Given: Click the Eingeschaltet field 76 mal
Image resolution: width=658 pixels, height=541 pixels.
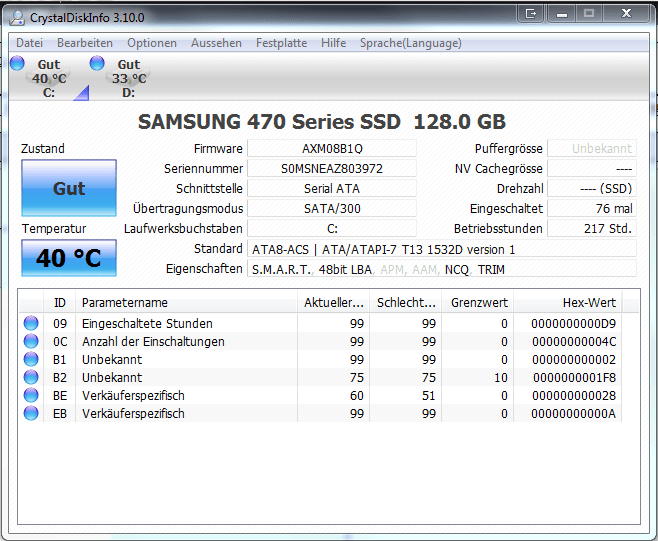Looking at the screenshot, I should pyautogui.click(x=592, y=209).
